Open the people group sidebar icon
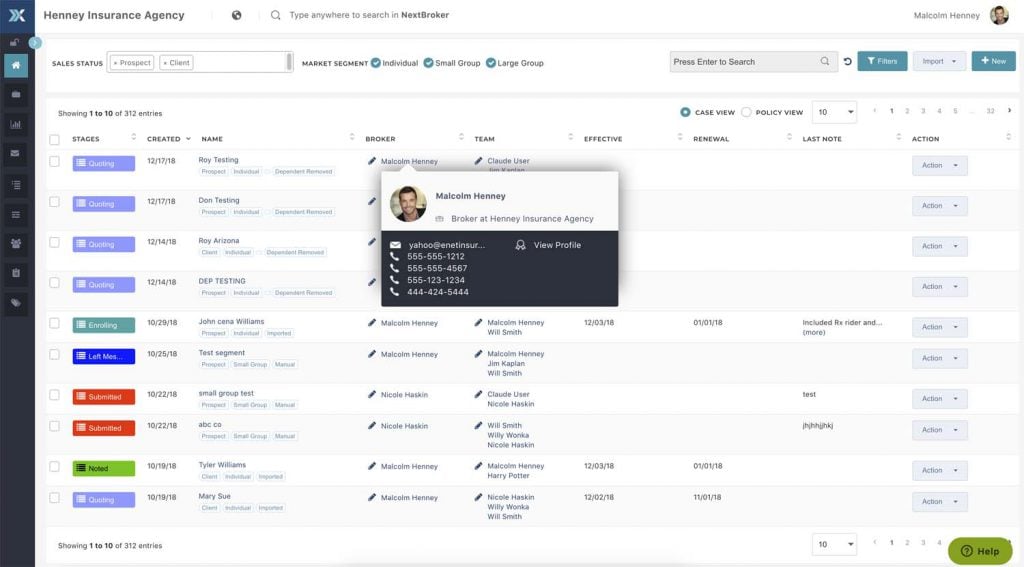1024x567 pixels. pos(16,243)
